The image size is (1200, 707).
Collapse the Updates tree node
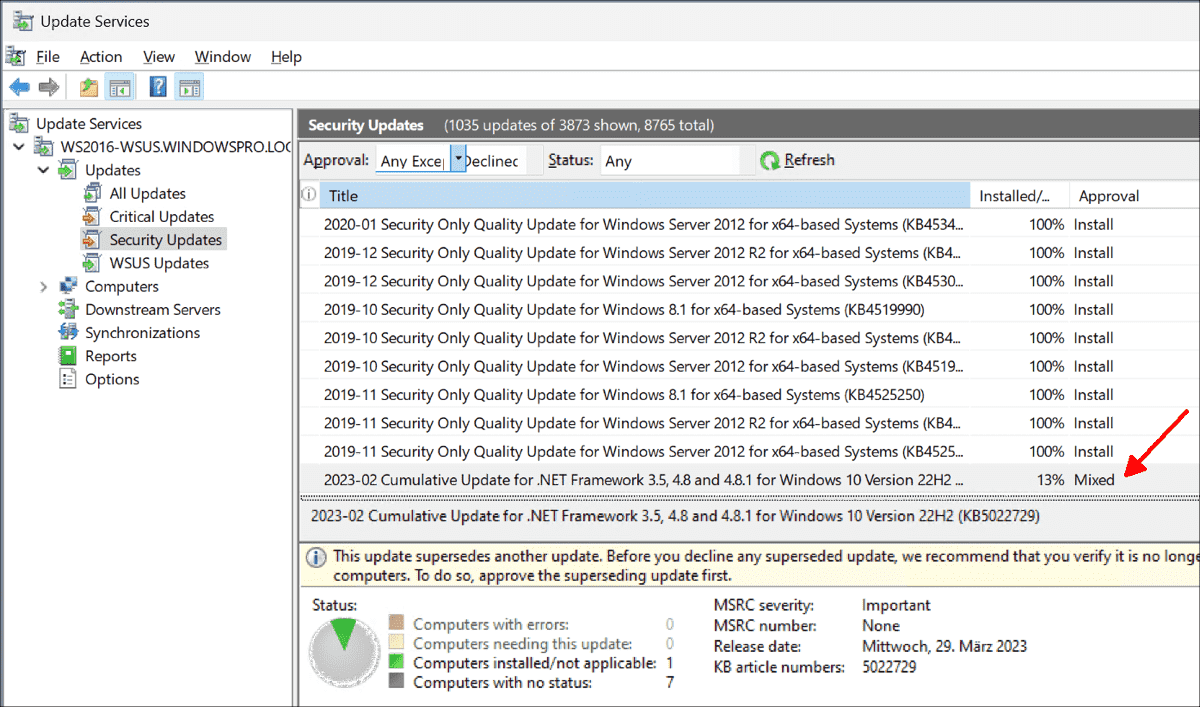(x=43, y=169)
